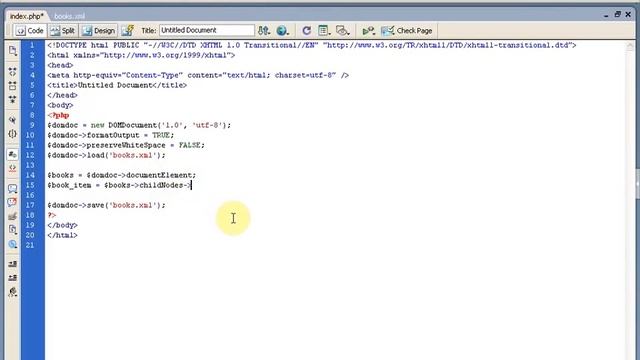Click the '<meta http-equiv' line
The width and height of the screenshot is (640, 360).
(198, 76)
